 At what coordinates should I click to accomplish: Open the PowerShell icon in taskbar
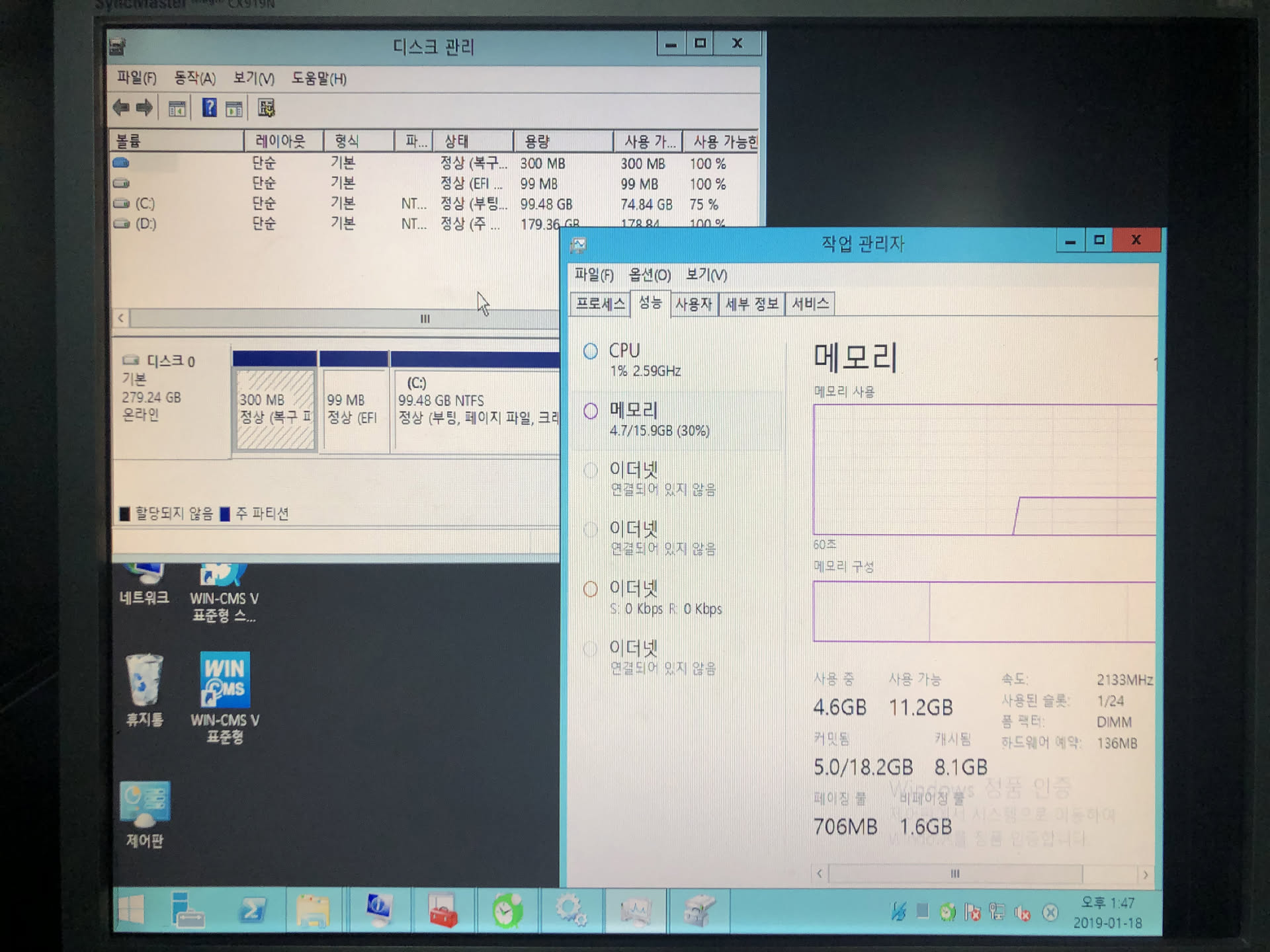[x=251, y=911]
